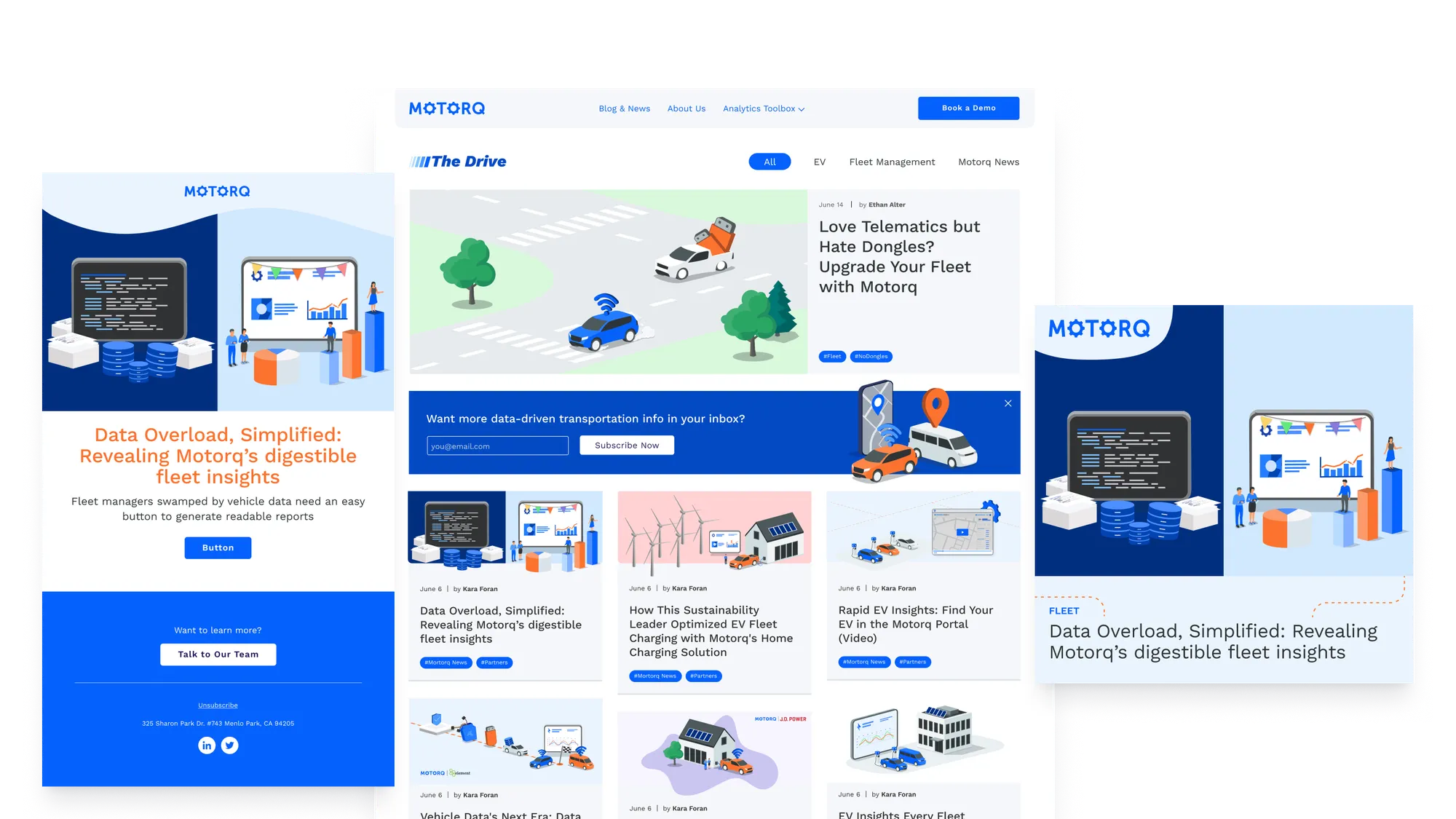Toggle Fleet Management category filter
1456x819 pixels.
pos(891,161)
